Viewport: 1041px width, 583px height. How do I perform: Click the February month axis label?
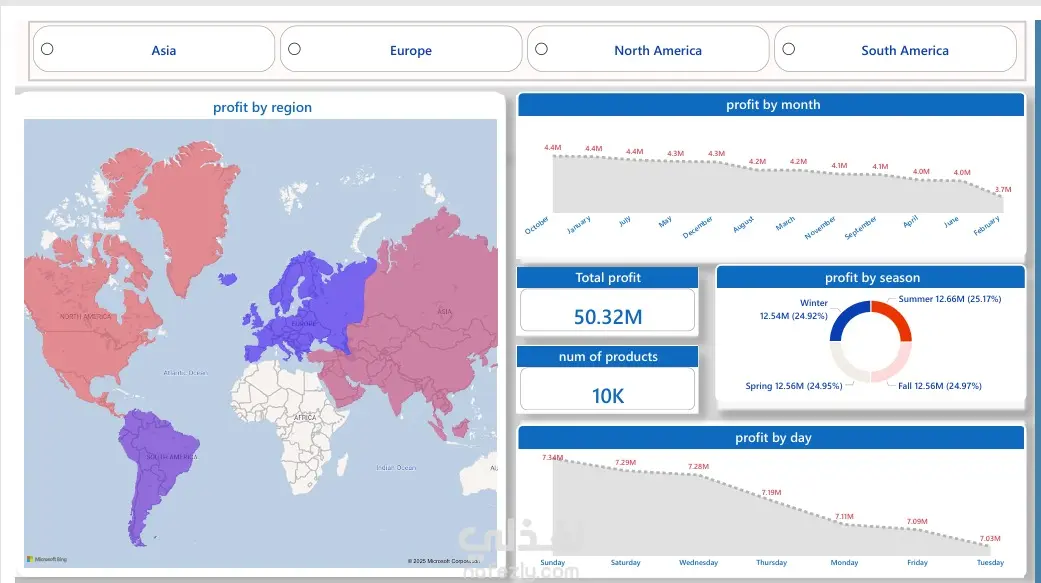[x=987, y=226]
